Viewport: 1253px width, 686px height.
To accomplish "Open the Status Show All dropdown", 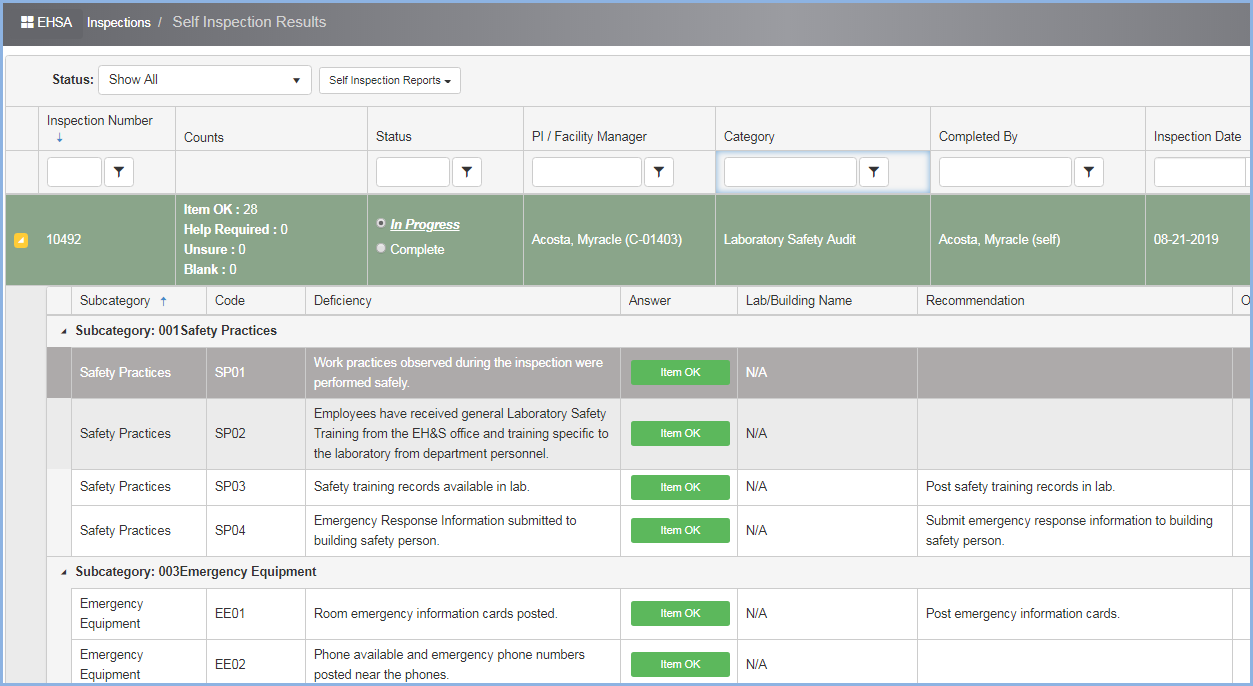I will (205, 80).
